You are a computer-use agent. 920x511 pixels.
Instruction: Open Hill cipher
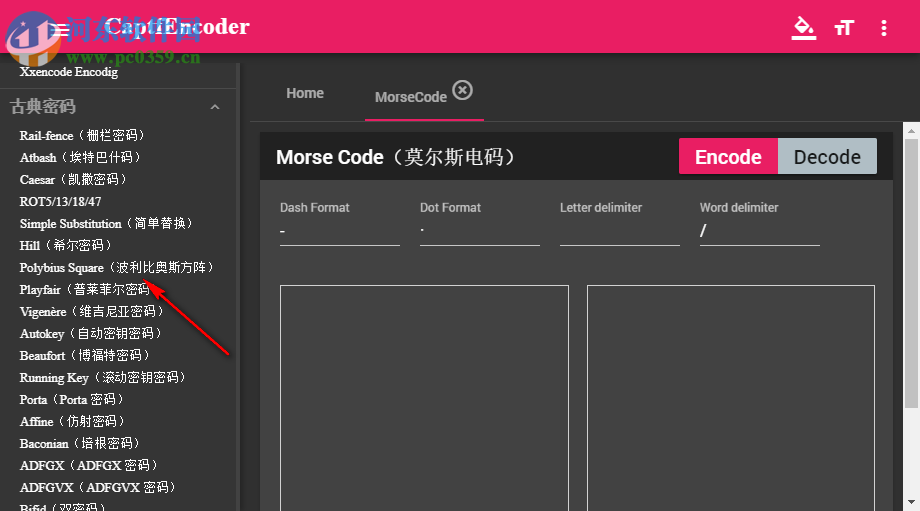pyautogui.click(x=65, y=245)
